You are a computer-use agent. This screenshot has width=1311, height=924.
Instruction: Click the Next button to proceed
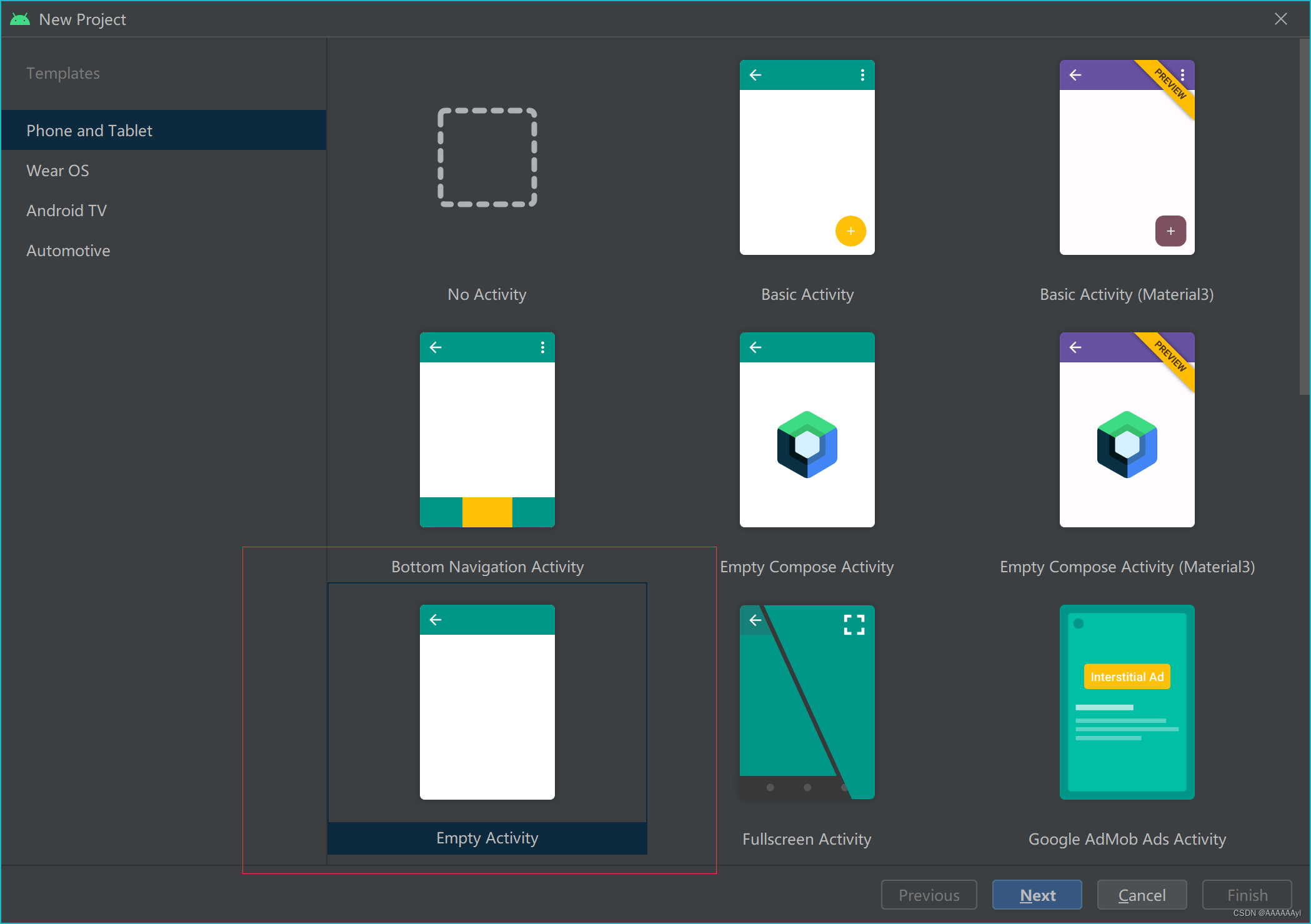click(x=1038, y=893)
